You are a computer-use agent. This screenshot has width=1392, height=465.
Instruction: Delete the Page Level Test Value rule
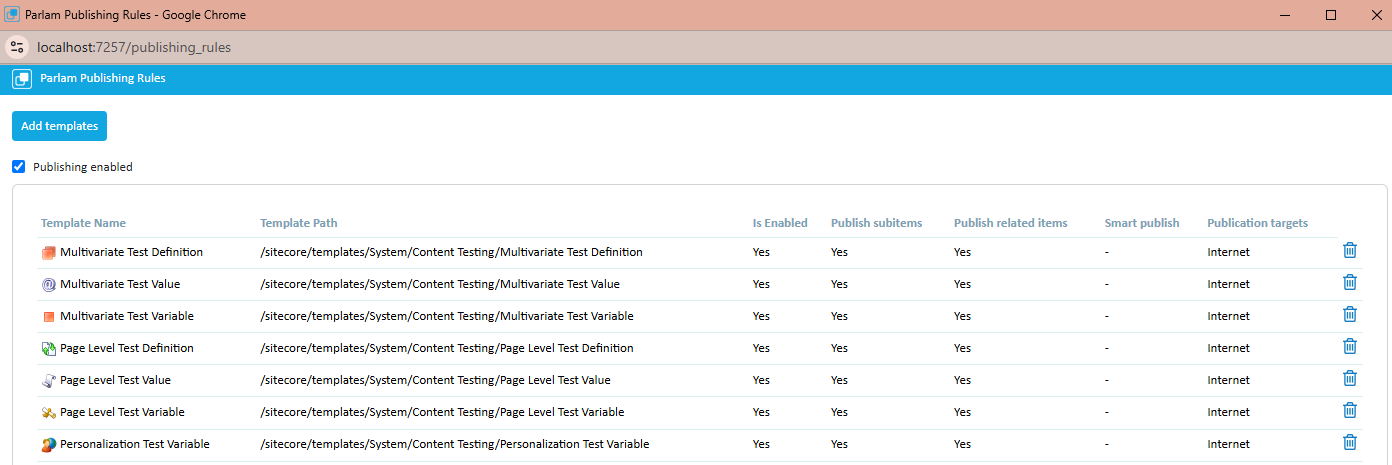click(1349, 379)
